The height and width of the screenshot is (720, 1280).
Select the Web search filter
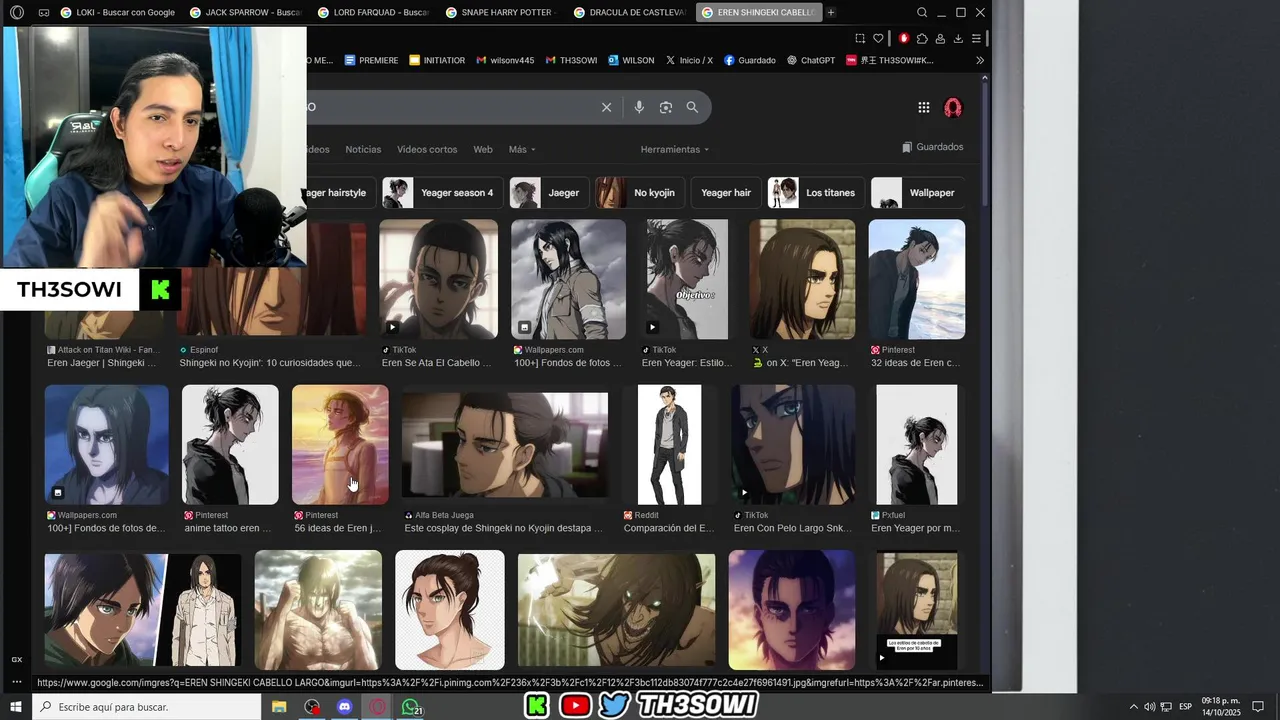pos(483,149)
